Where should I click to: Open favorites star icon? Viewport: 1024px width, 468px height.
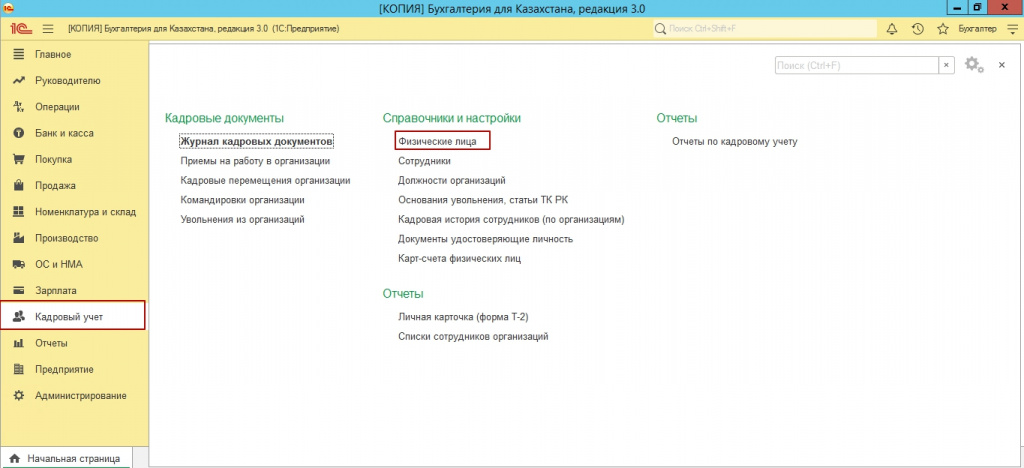pos(942,29)
